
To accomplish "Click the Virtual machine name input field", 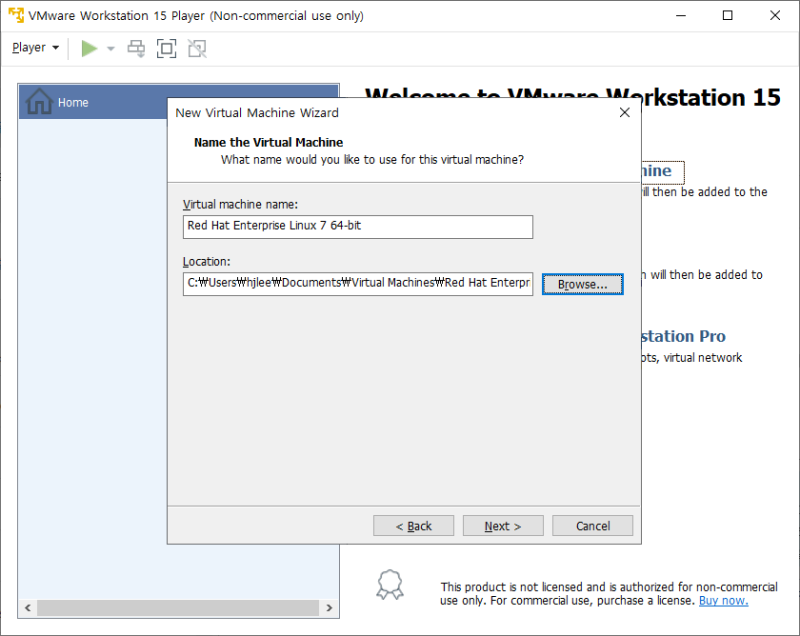I will pyautogui.click(x=358, y=226).
